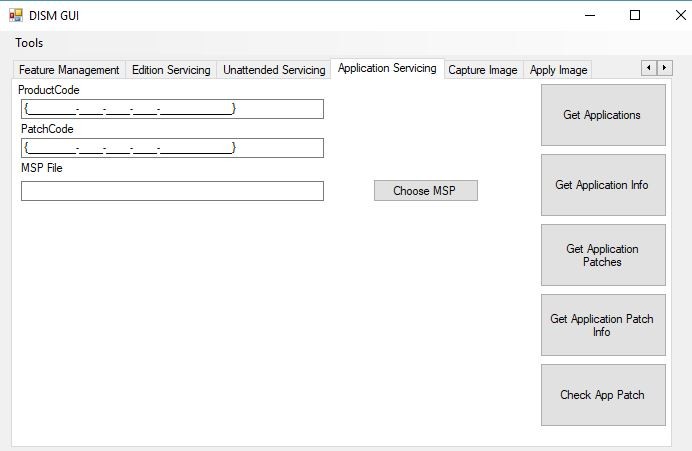This screenshot has width=692, height=451.
Task: Maximize the DISM GUI window
Action: (x=634, y=15)
